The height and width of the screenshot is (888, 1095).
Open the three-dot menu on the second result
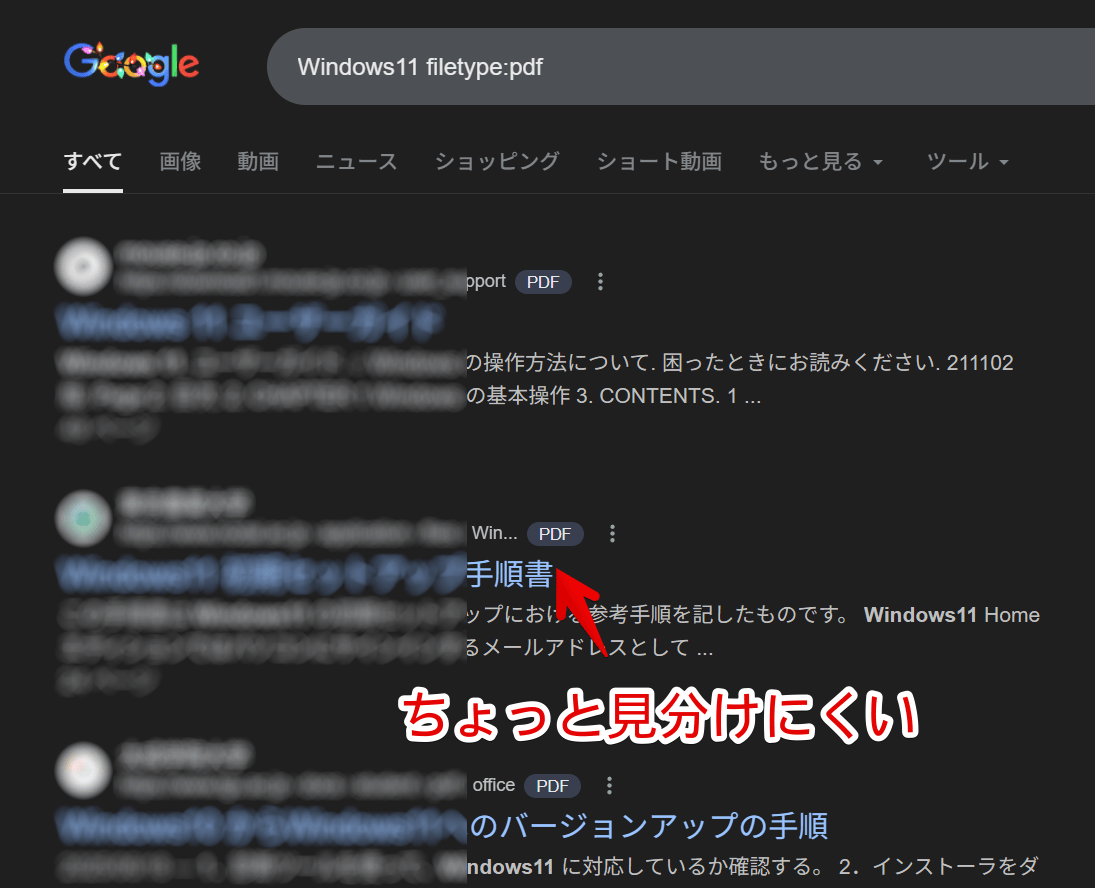pyautogui.click(x=612, y=534)
